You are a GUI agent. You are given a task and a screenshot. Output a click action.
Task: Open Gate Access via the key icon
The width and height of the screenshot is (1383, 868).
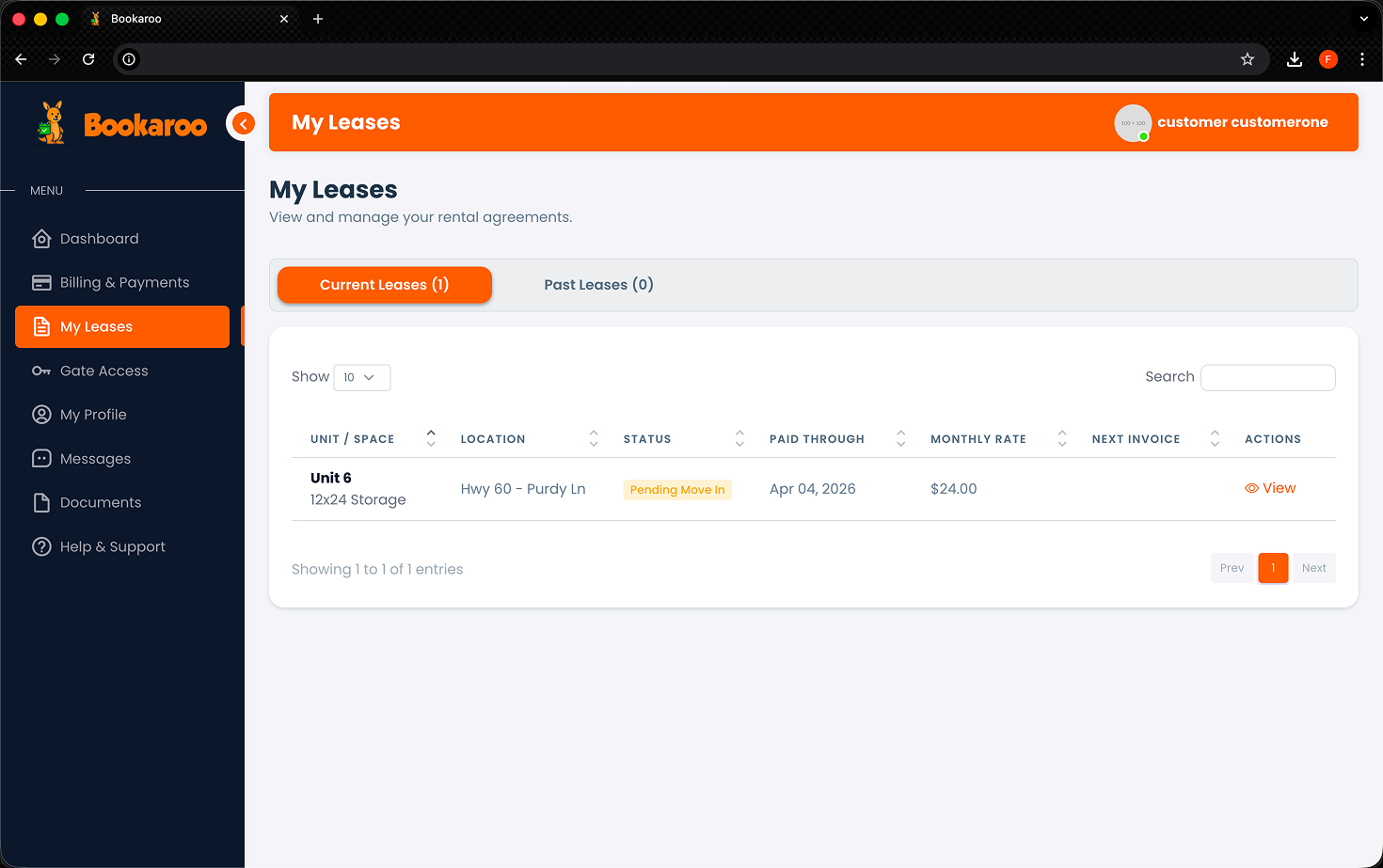coord(41,371)
